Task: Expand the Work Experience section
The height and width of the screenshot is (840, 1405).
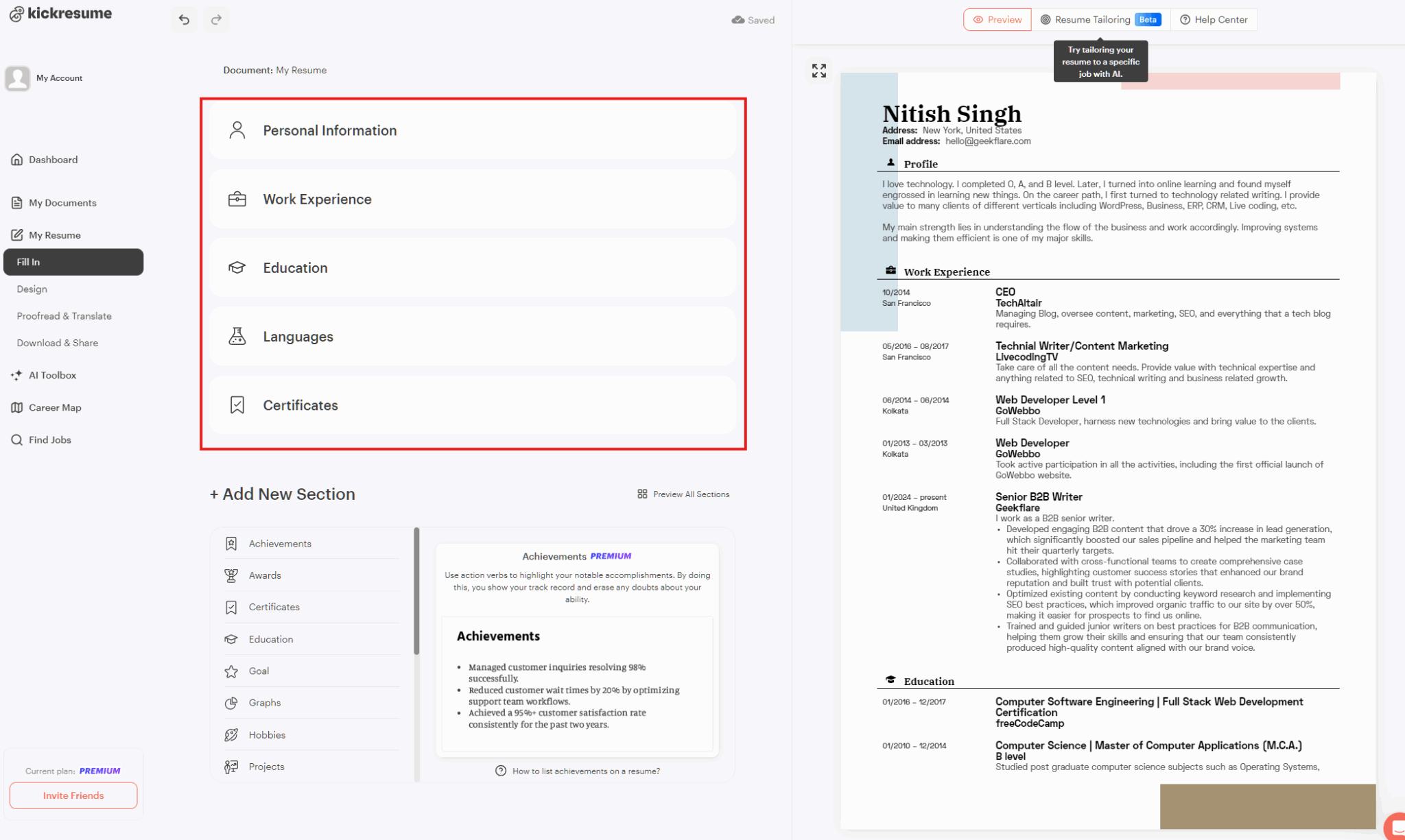Action: (x=473, y=199)
